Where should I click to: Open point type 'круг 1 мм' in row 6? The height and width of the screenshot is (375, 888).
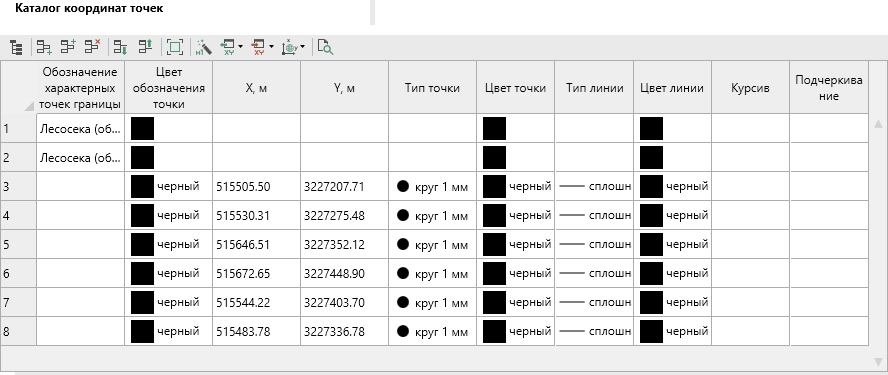433,274
